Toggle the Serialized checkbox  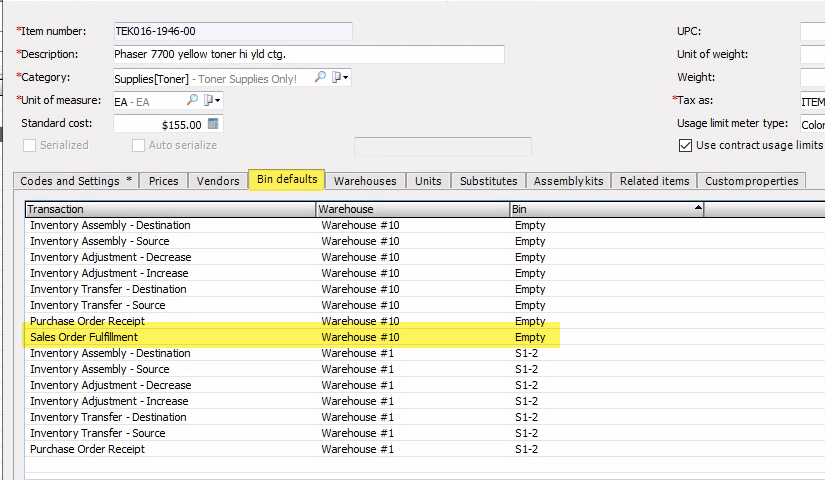[29, 145]
